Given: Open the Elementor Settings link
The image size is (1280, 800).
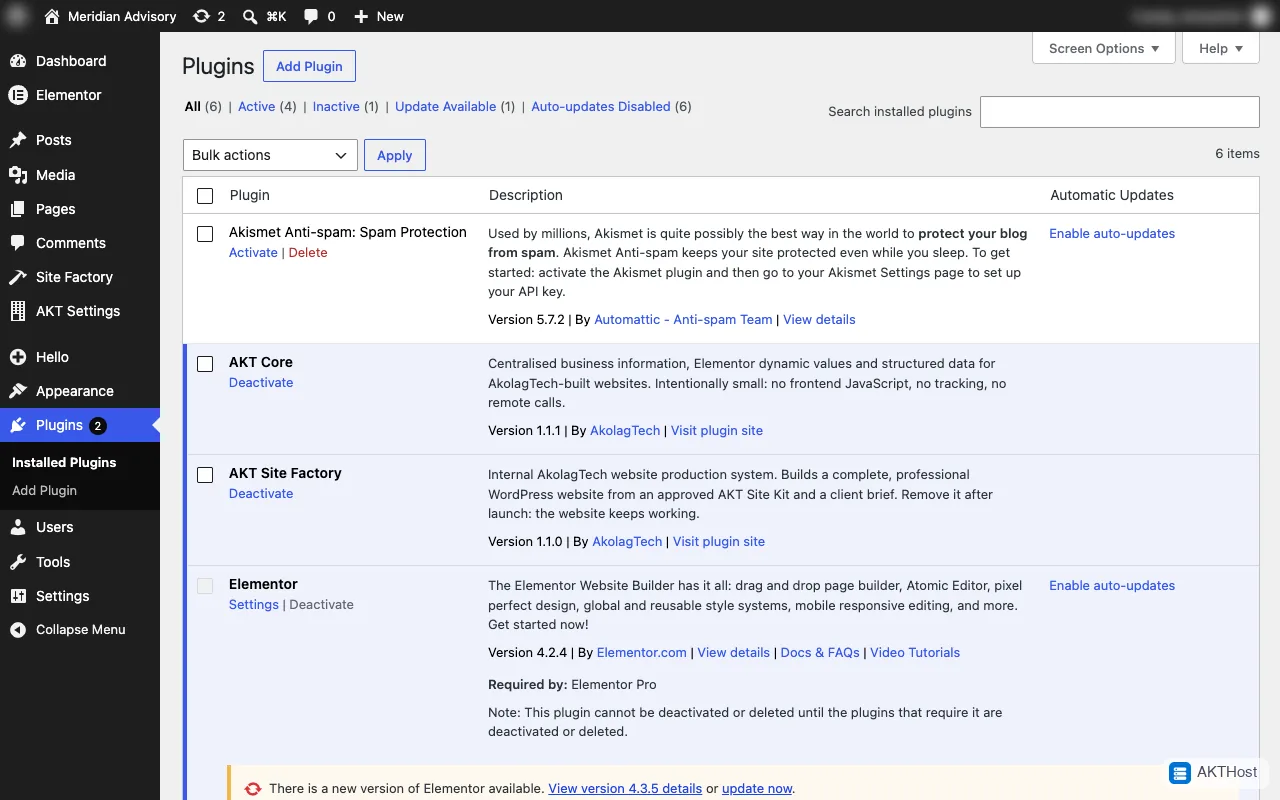Looking at the screenshot, I should pos(254,604).
